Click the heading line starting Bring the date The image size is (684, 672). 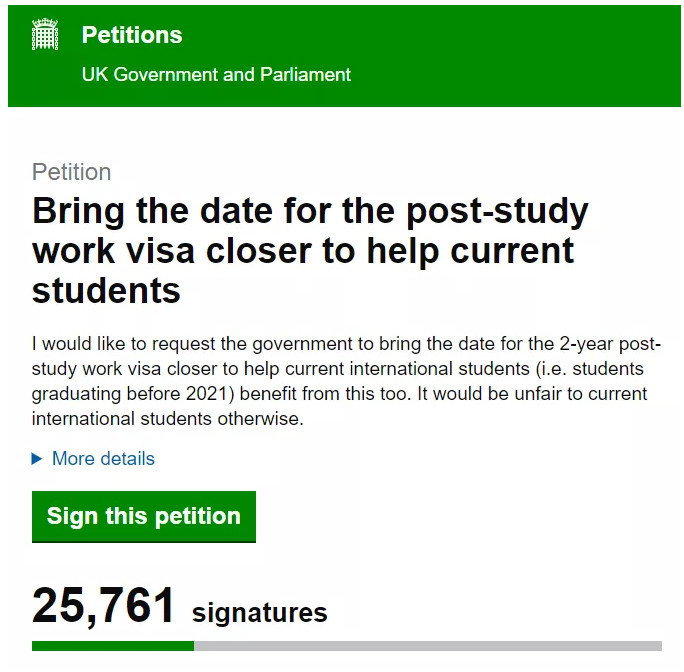click(x=310, y=213)
